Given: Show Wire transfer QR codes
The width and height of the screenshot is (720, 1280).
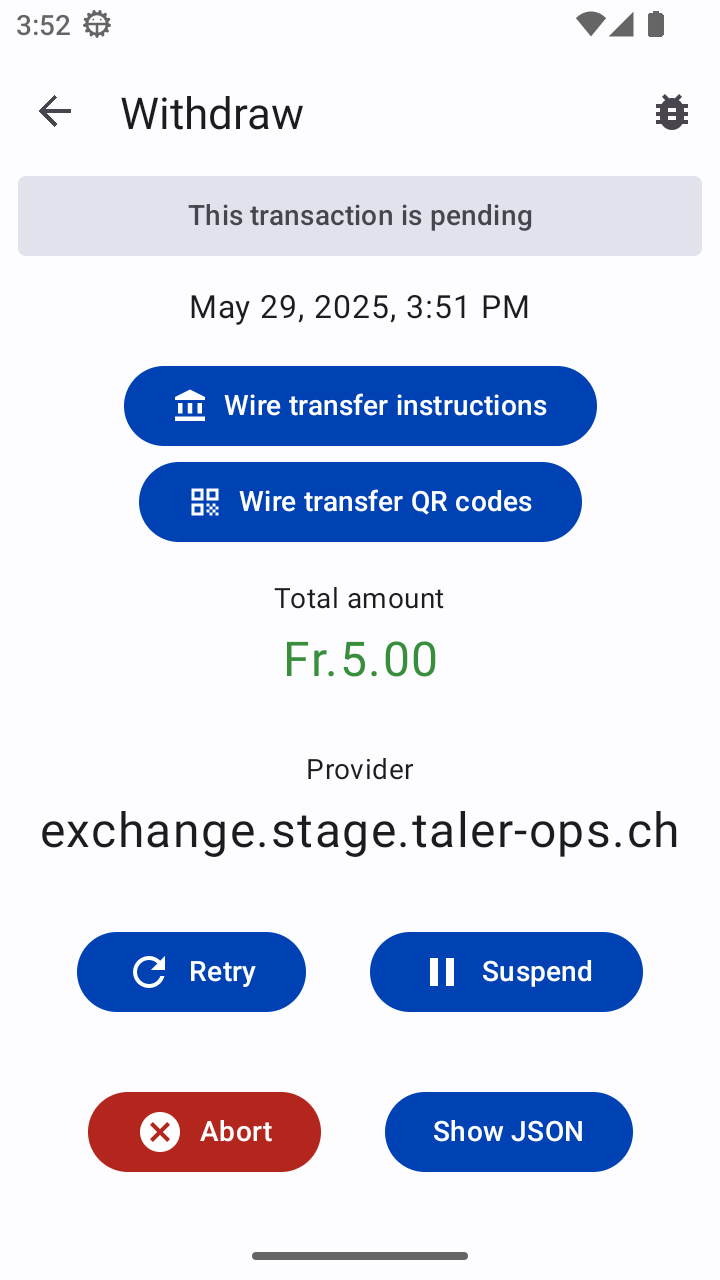Looking at the screenshot, I should [x=385, y=502].
